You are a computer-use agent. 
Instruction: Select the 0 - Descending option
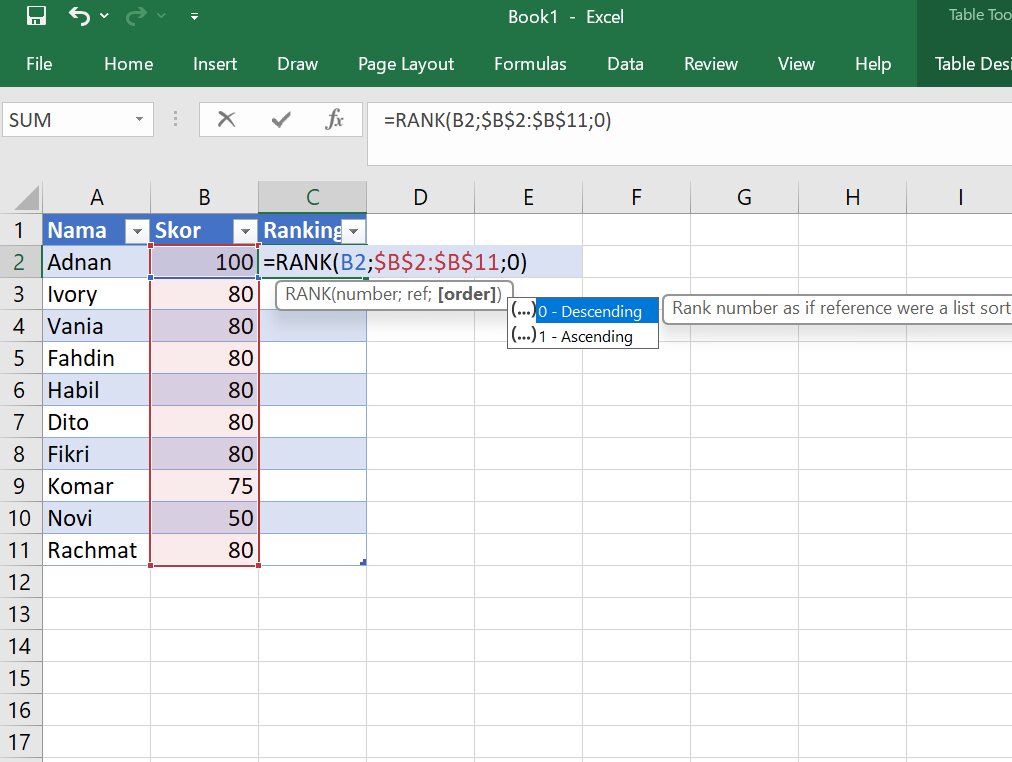pos(589,312)
